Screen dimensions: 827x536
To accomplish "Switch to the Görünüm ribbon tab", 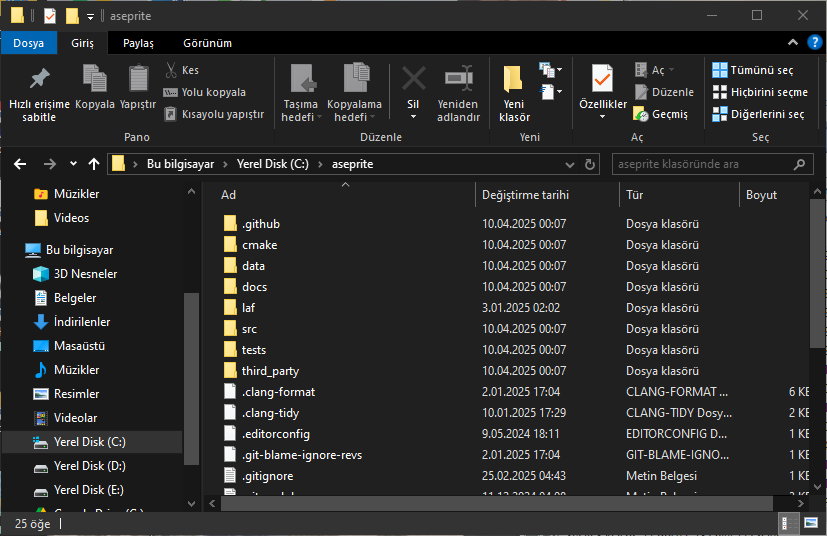I will pos(207,43).
